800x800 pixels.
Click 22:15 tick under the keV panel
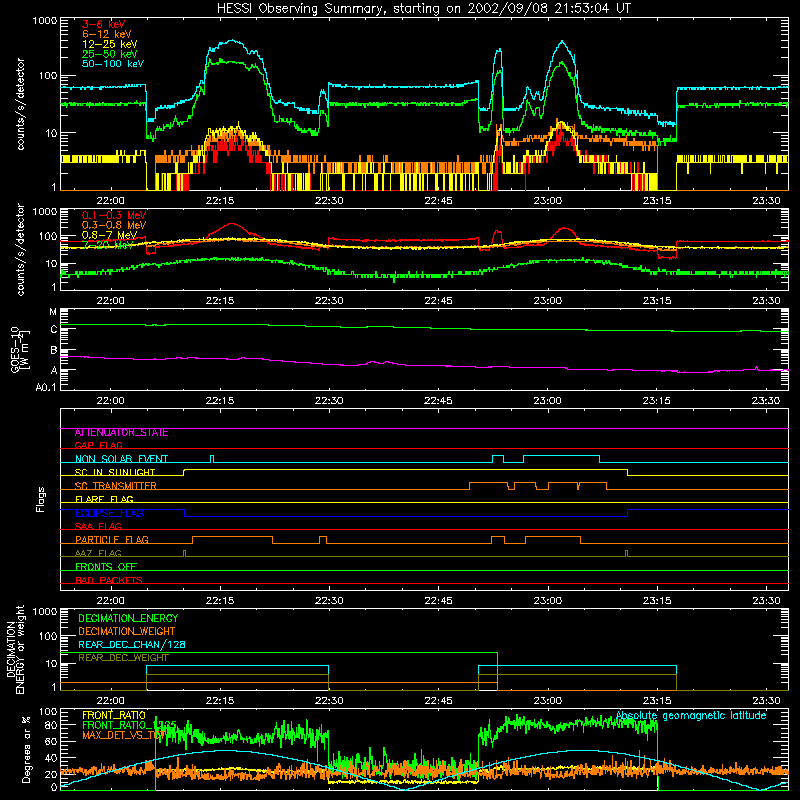[220, 201]
